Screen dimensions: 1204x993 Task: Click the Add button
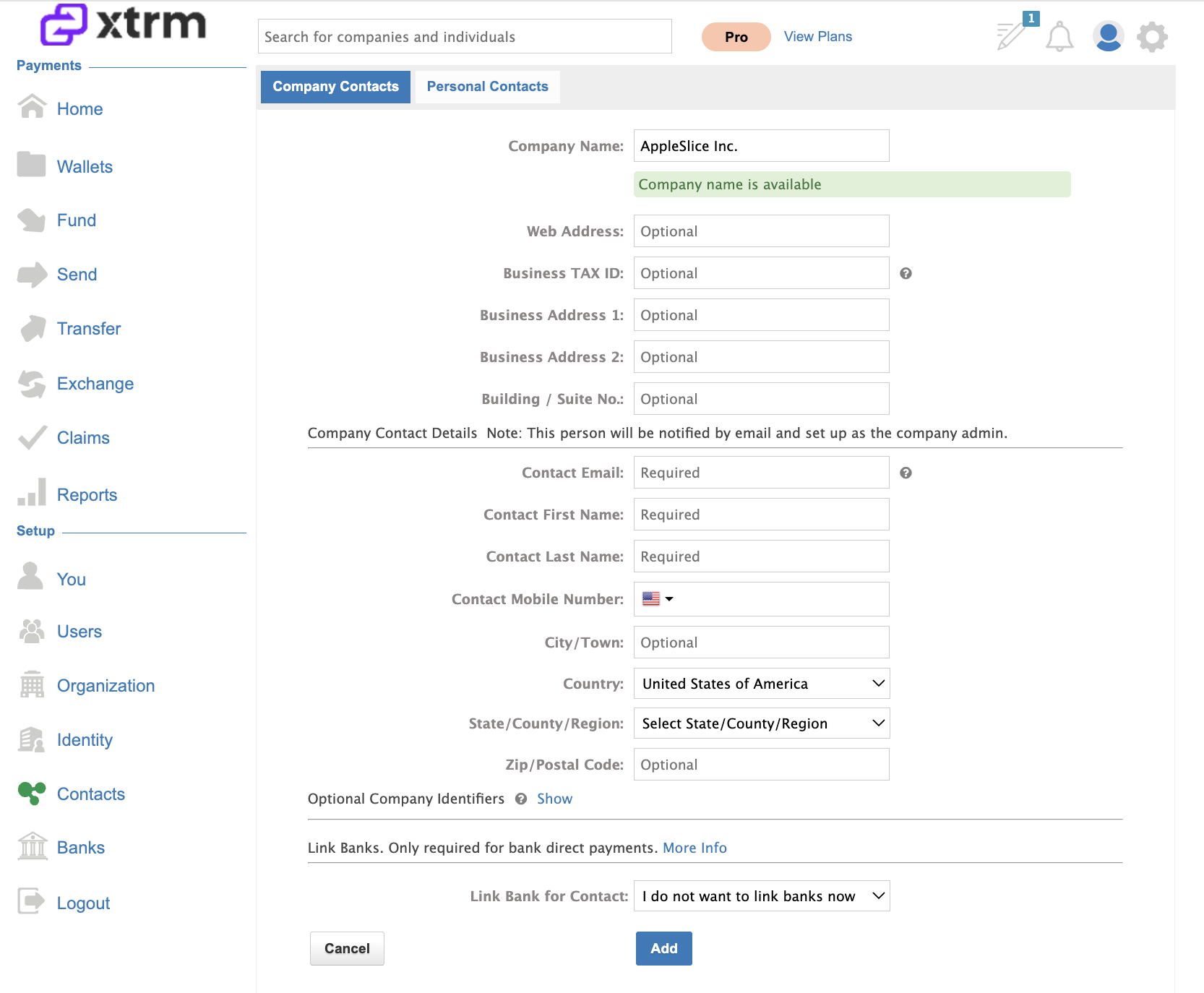pyautogui.click(x=664, y=948)
